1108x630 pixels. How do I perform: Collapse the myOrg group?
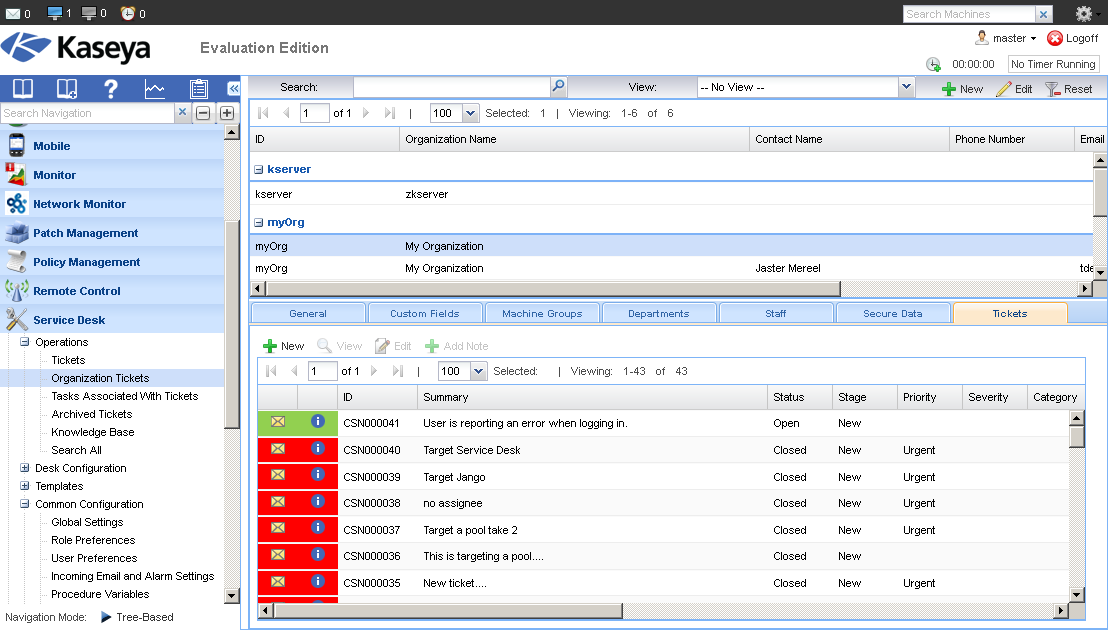(x=259, y=223)
